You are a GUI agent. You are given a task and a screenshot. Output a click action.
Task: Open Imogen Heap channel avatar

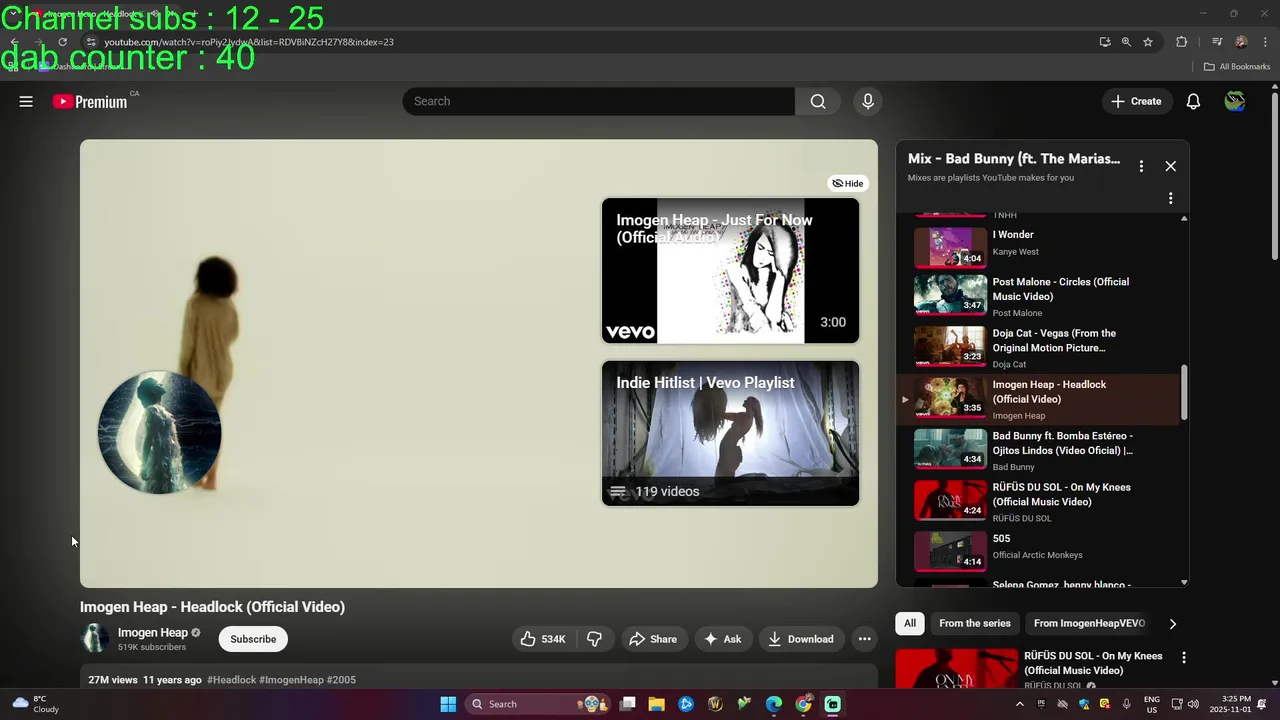(95, 638)
